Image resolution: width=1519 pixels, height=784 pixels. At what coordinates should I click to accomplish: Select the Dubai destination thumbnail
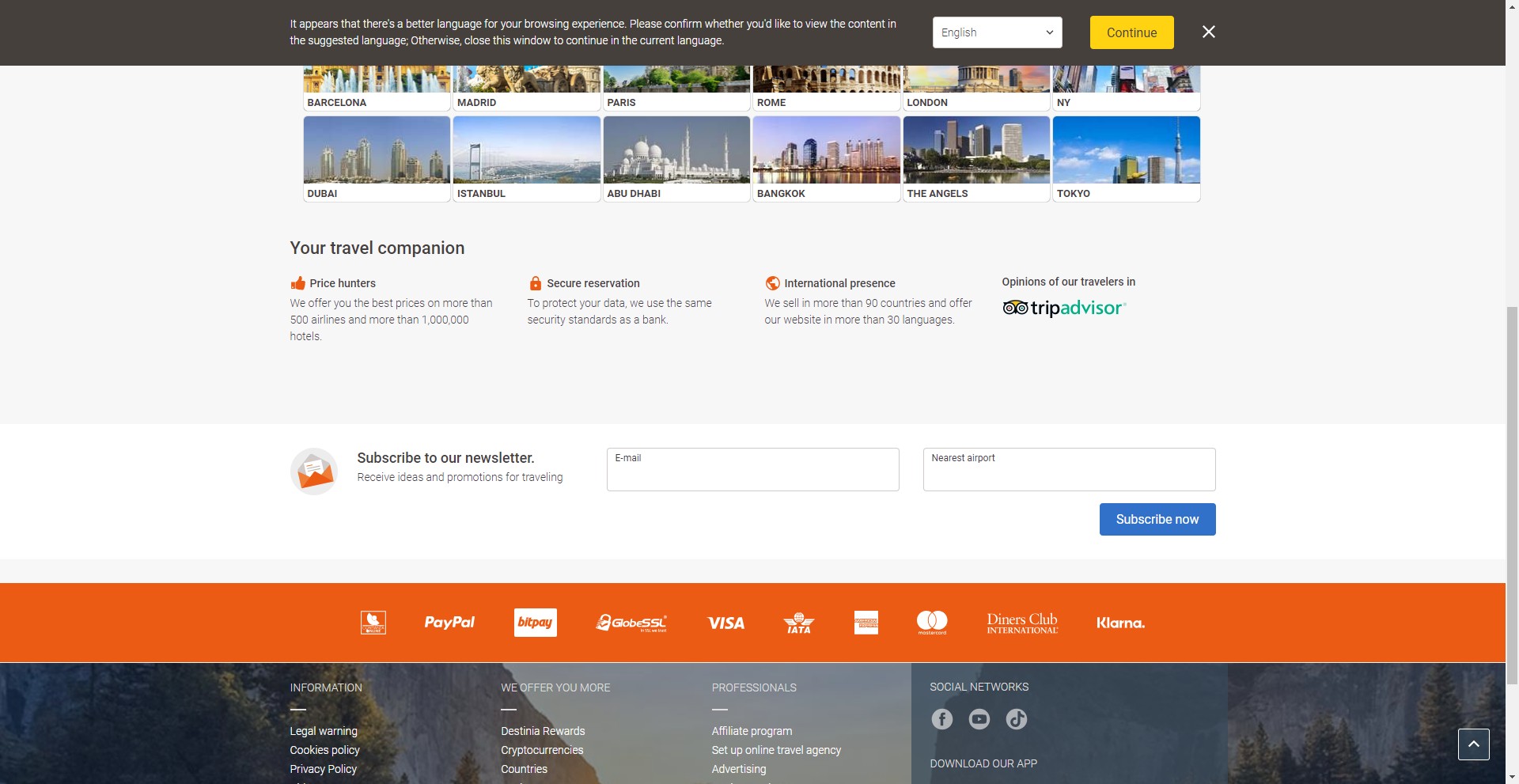[377, 158]
